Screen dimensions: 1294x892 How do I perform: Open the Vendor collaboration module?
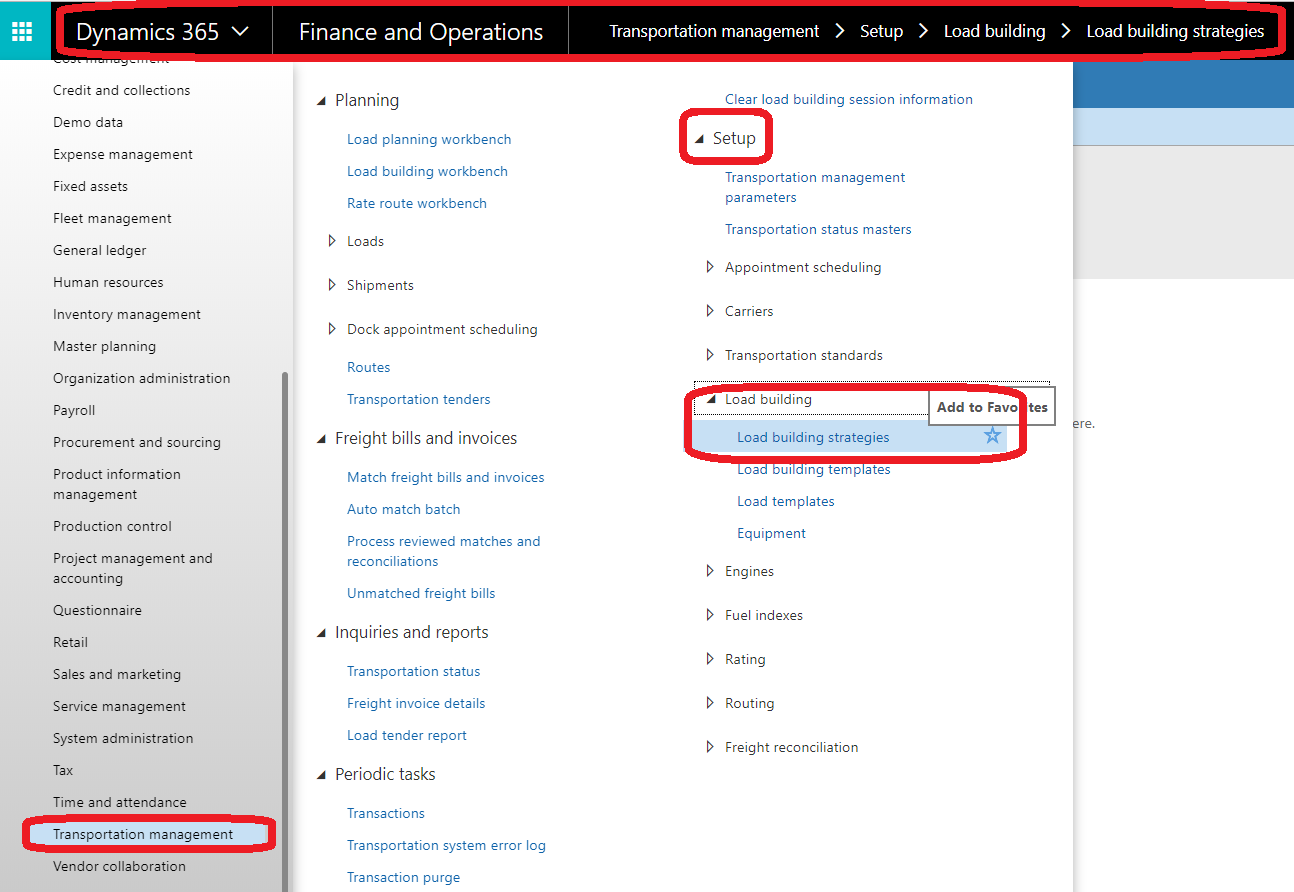119,866
